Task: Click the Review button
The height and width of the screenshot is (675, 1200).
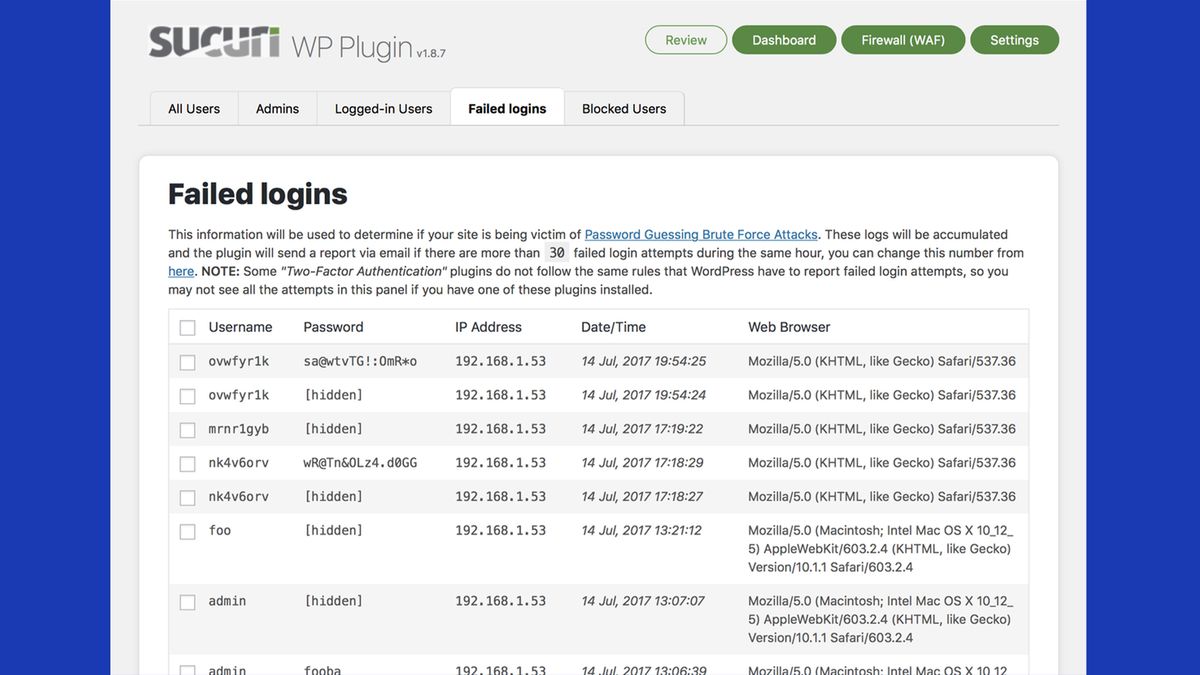Action: 686,40
